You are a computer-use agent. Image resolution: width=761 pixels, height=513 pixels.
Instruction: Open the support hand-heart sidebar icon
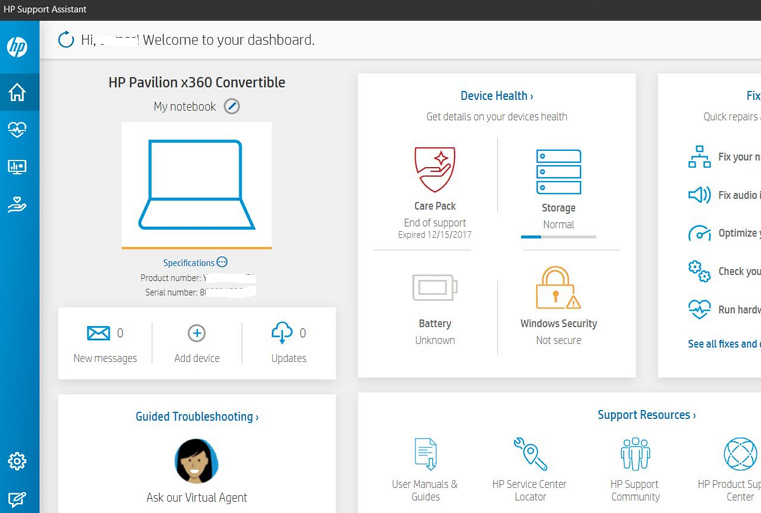point(17,204)
